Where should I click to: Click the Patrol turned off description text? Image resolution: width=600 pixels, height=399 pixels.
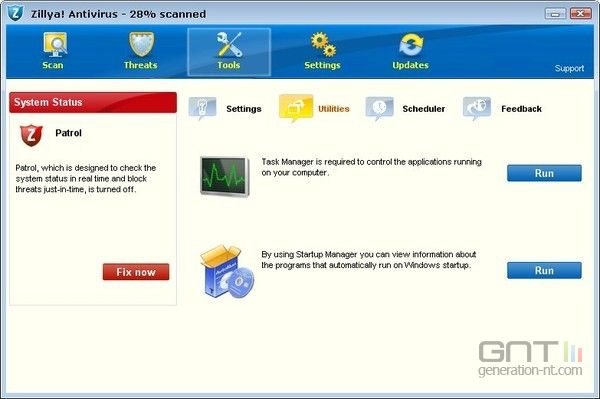click(x=86, y=179)
